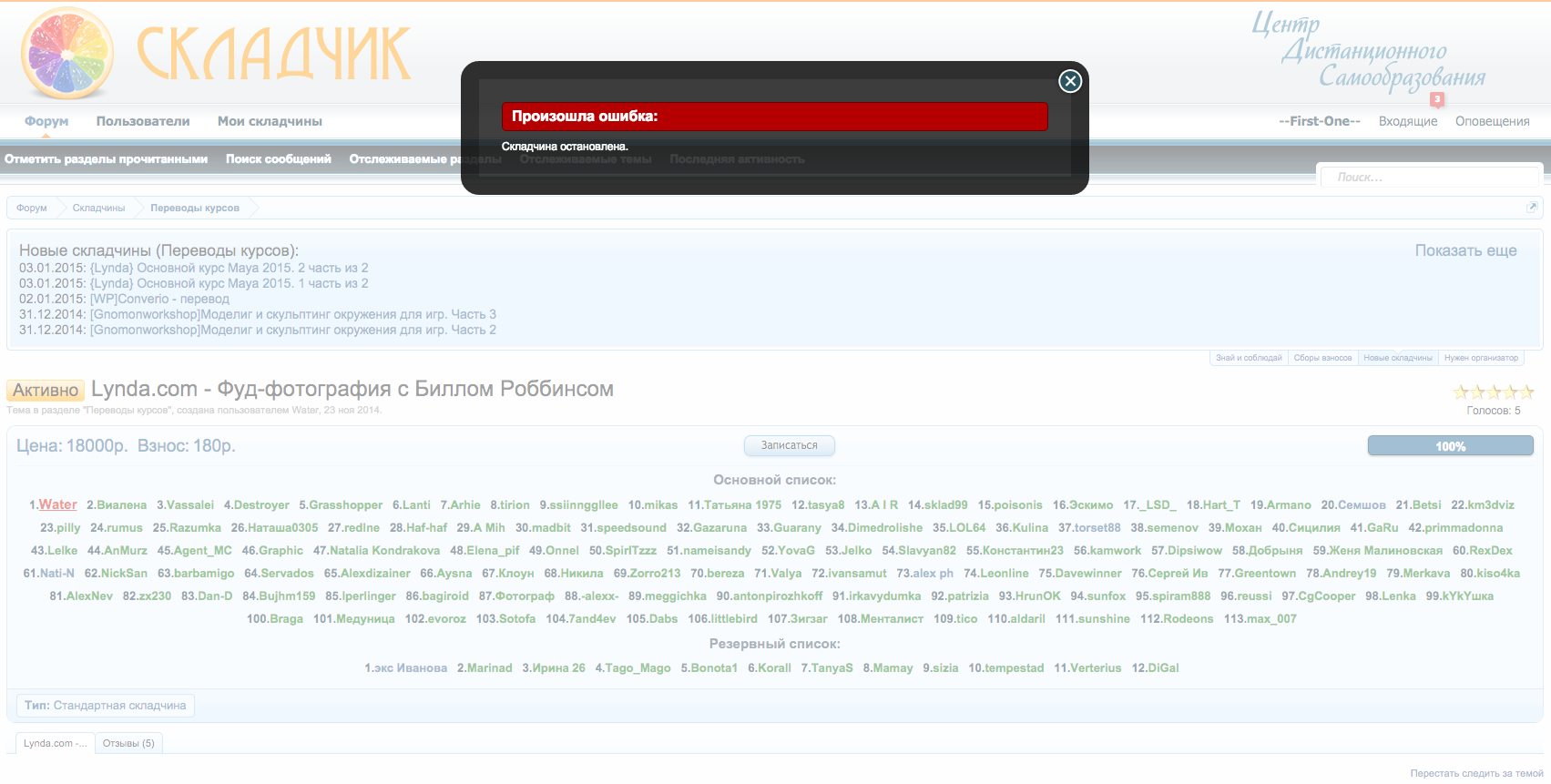
Task: Open Поиск сообщений
Action: click(x=279, y=159)
